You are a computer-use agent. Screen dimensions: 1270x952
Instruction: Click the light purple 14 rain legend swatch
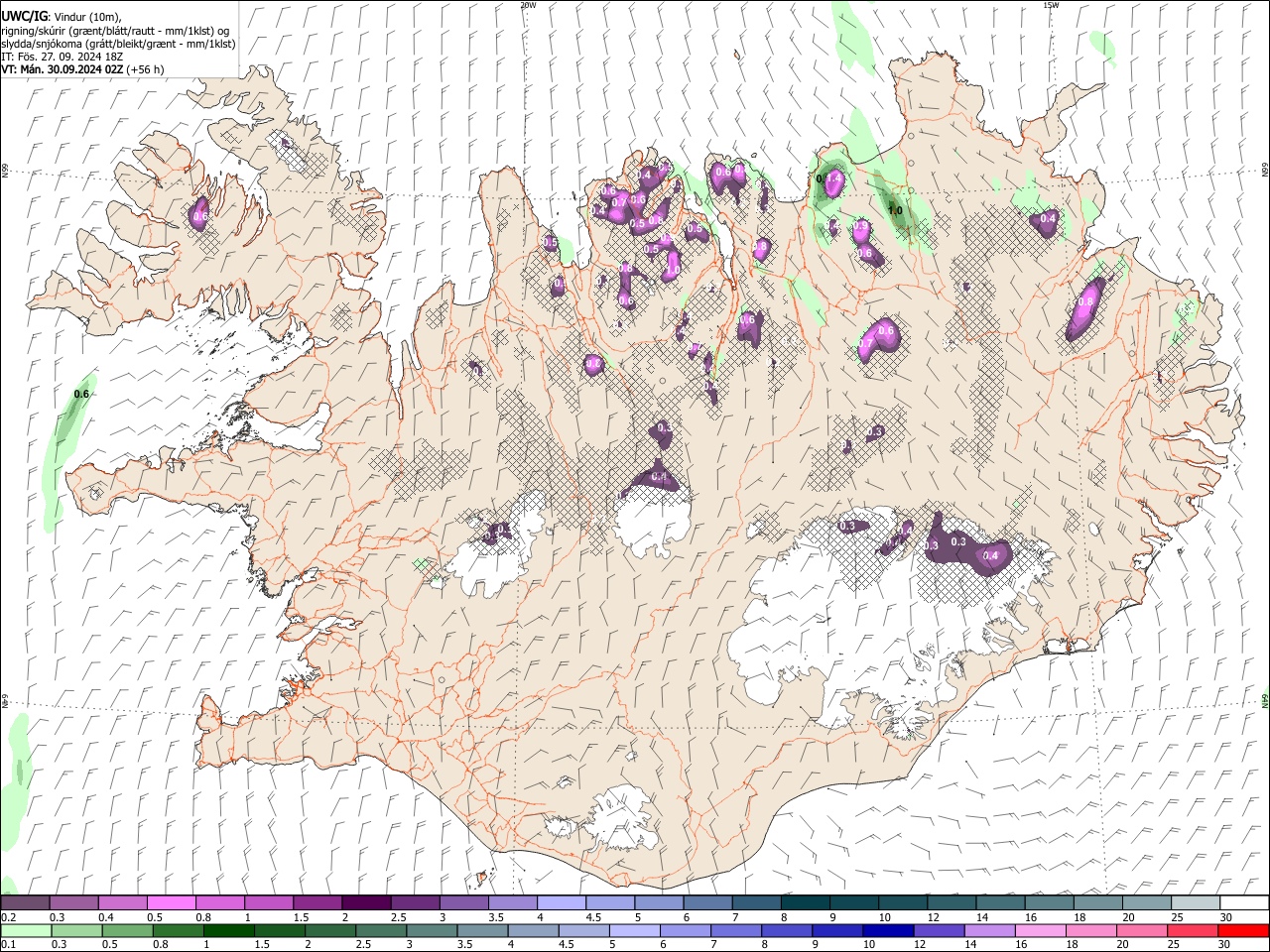point(989,930)
